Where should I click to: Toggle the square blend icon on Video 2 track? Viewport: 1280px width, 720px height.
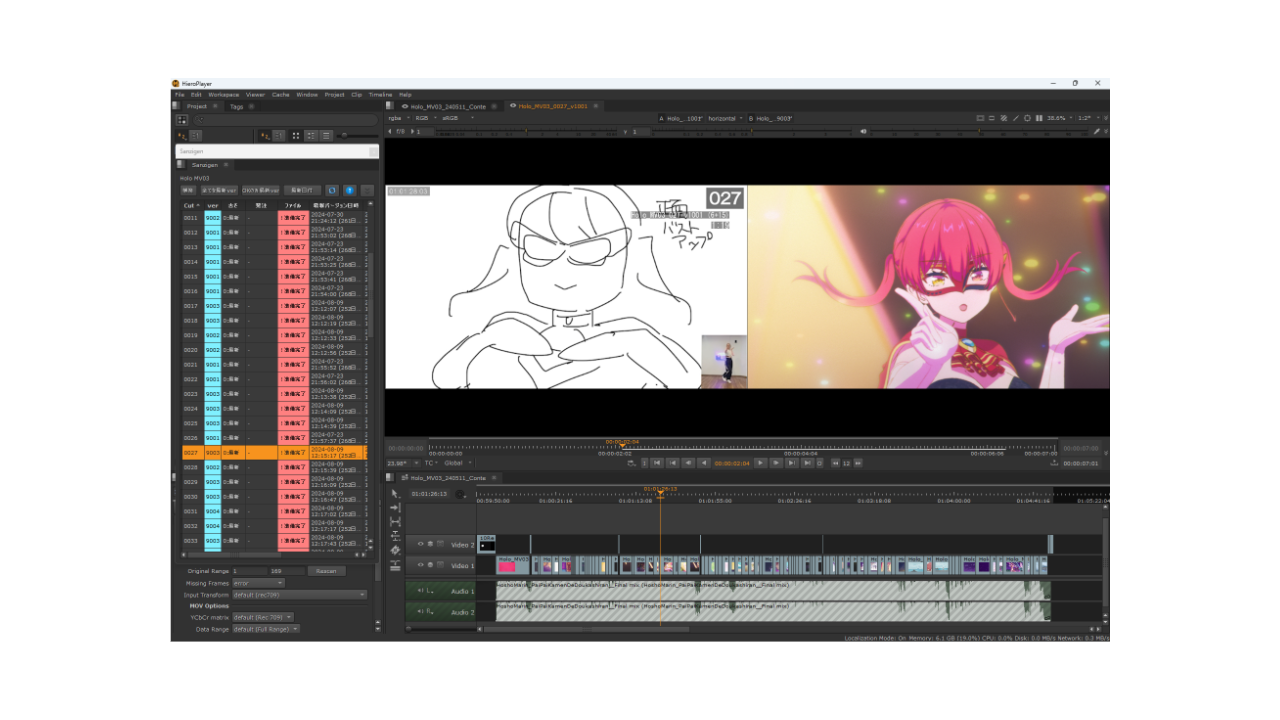click(440, 545)
